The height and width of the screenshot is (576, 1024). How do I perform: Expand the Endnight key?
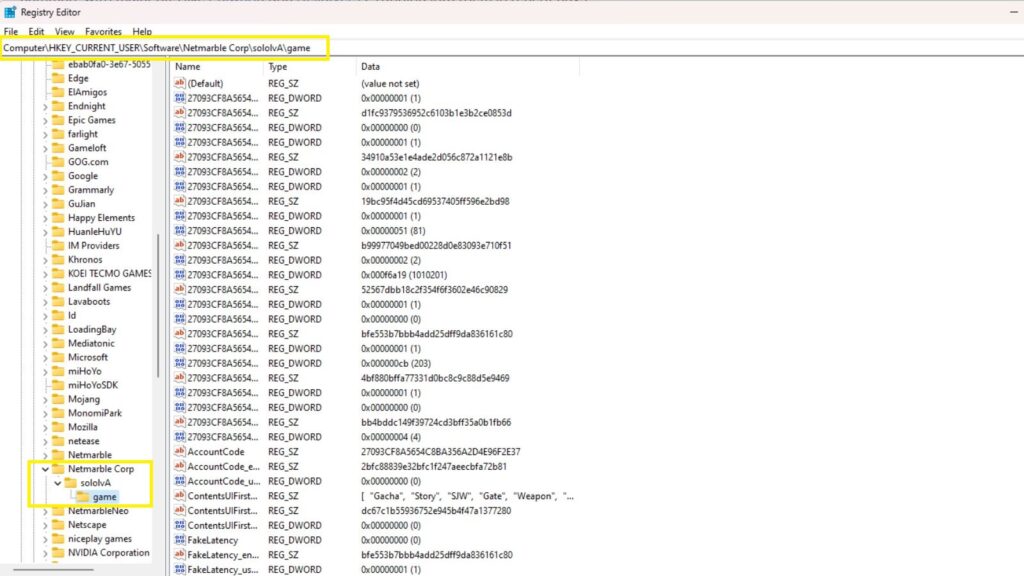(45, 106)
